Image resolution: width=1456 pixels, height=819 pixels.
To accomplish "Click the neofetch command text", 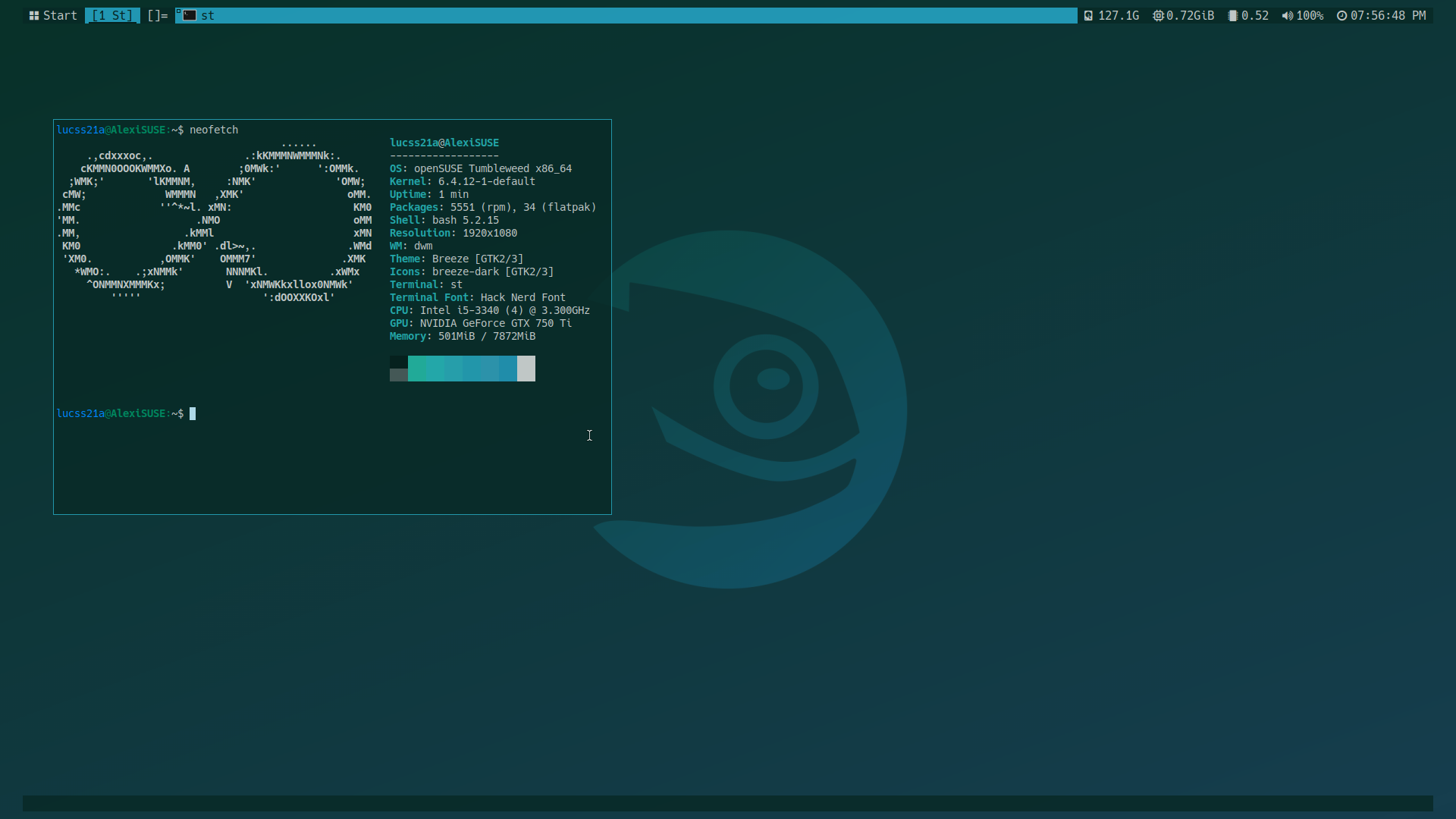I will click(214, 130).
